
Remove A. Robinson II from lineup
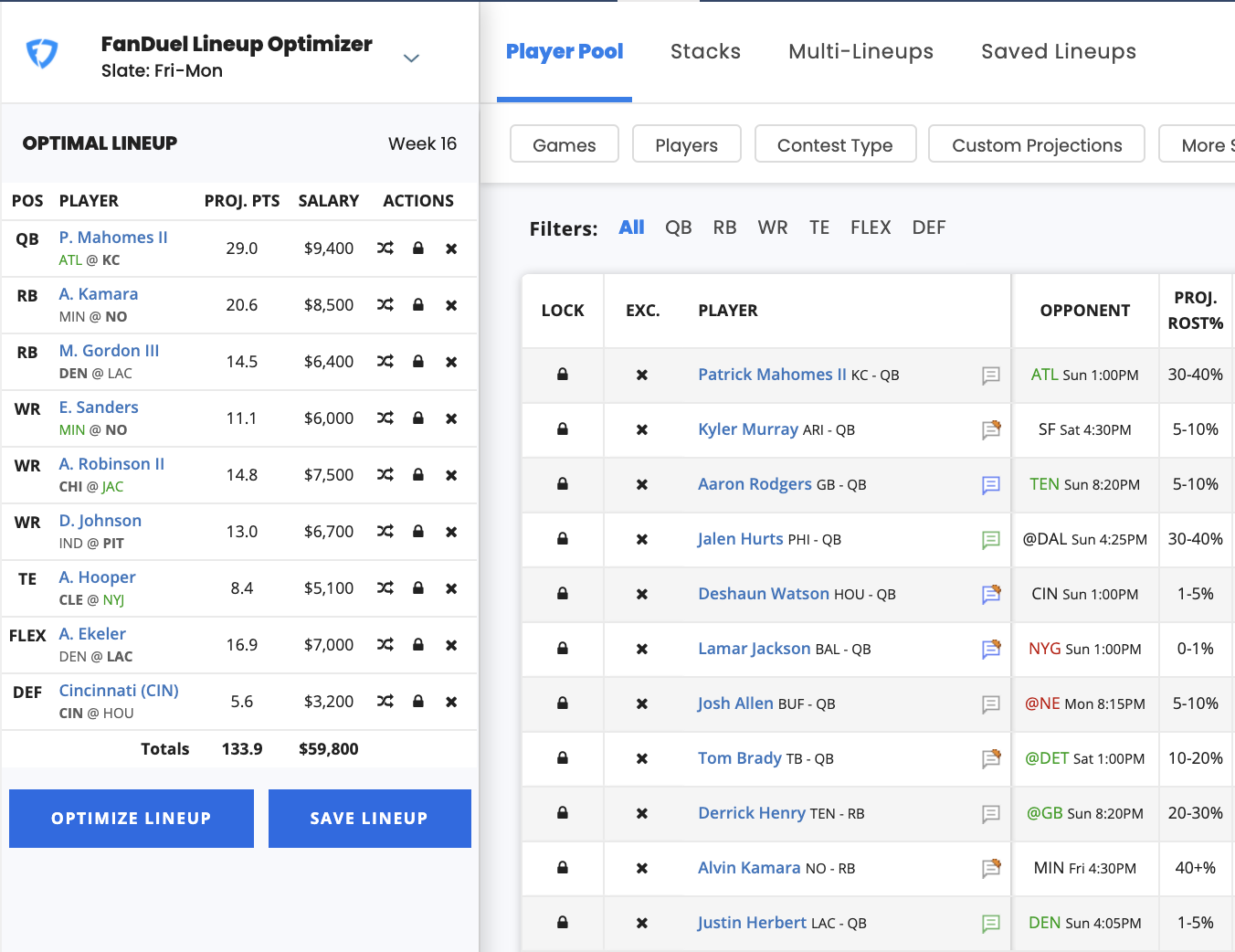click(x=451, y=475)
